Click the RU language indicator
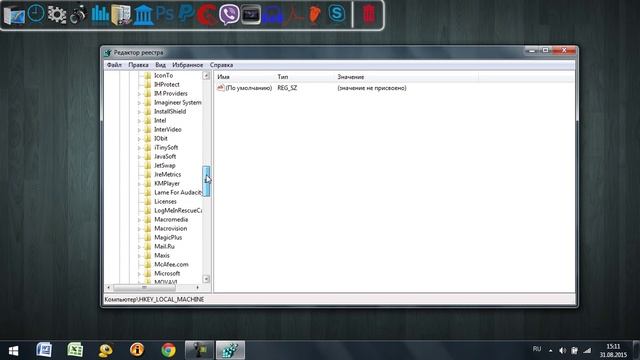Viewport: 640px width, 360px height. [x=537, y=349]
